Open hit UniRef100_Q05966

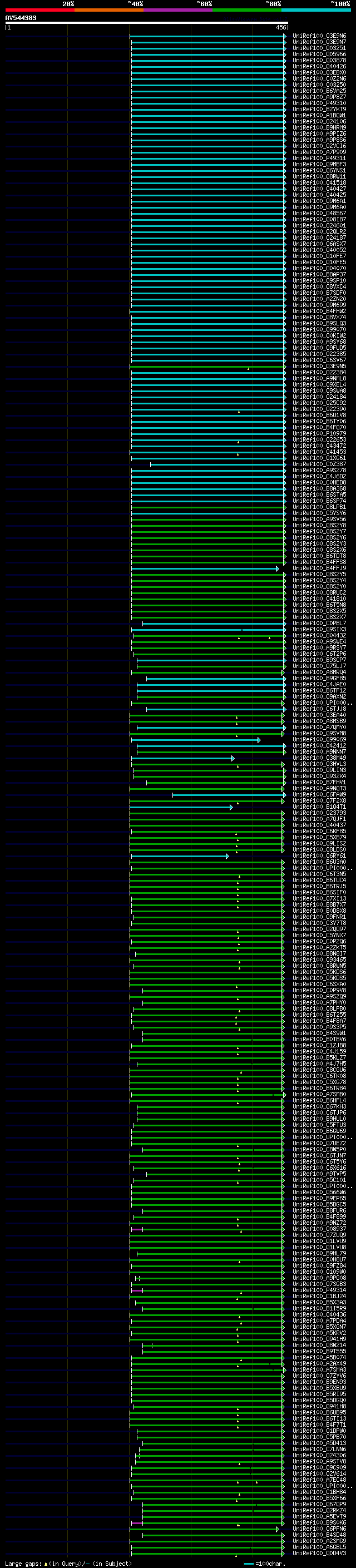(x=319, y=54)
